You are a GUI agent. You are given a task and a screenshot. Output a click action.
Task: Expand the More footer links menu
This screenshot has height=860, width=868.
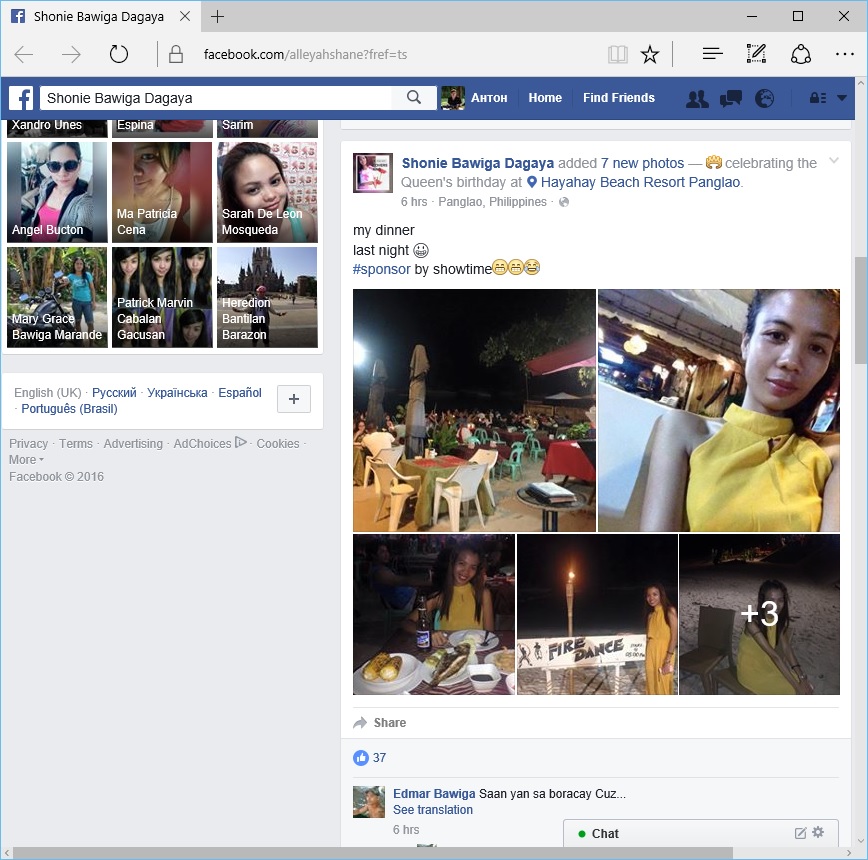tap(26, 460)
